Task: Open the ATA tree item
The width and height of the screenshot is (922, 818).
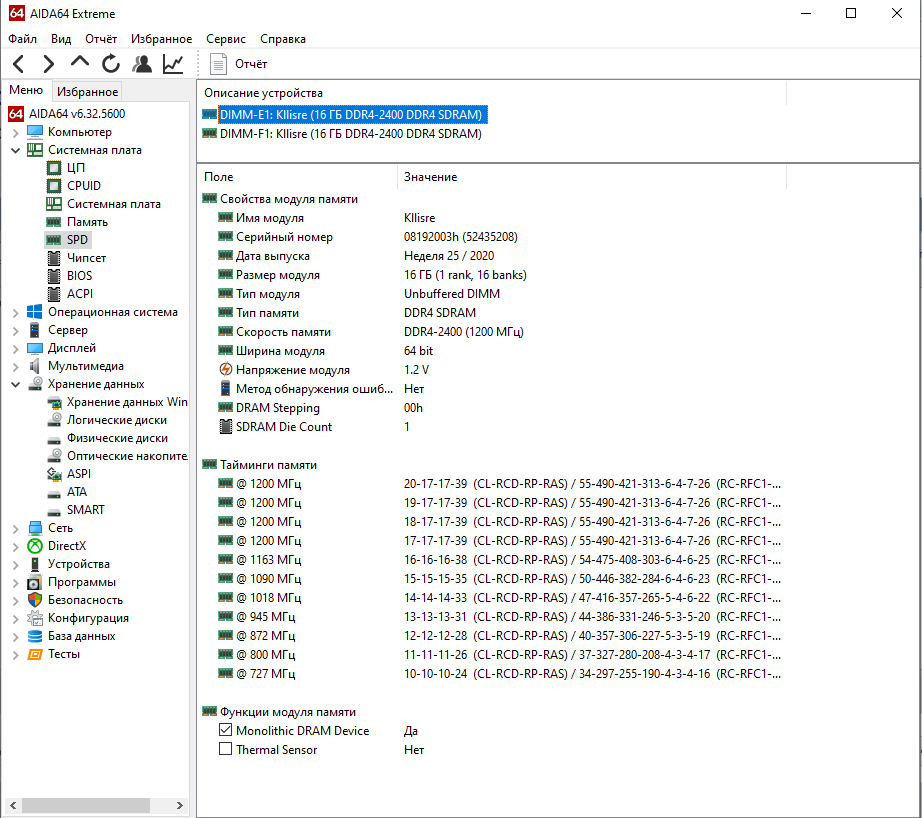Action: pyautogui.click(x=76, y=492)
